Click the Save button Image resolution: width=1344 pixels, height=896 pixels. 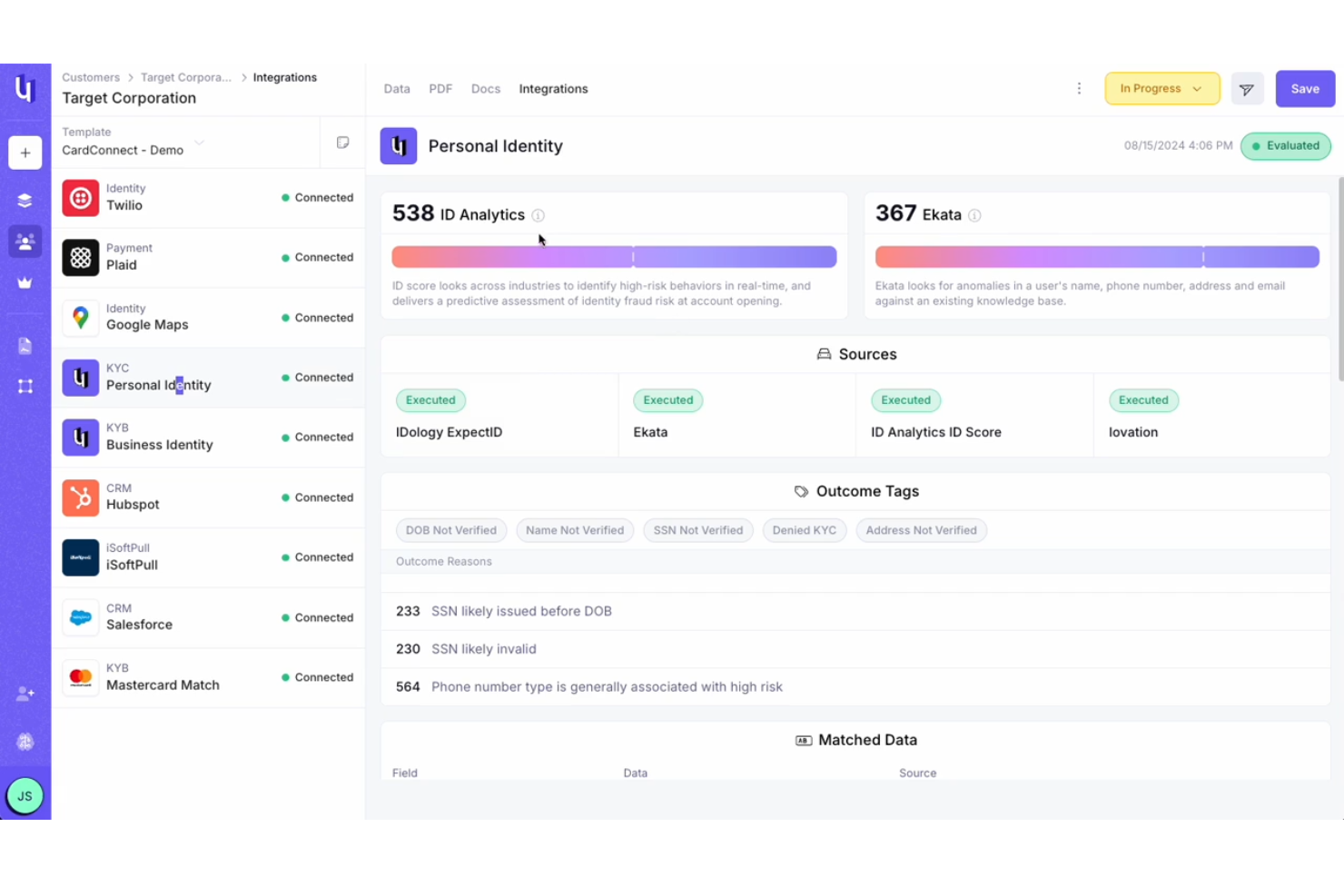click(x=1305, y=89)
